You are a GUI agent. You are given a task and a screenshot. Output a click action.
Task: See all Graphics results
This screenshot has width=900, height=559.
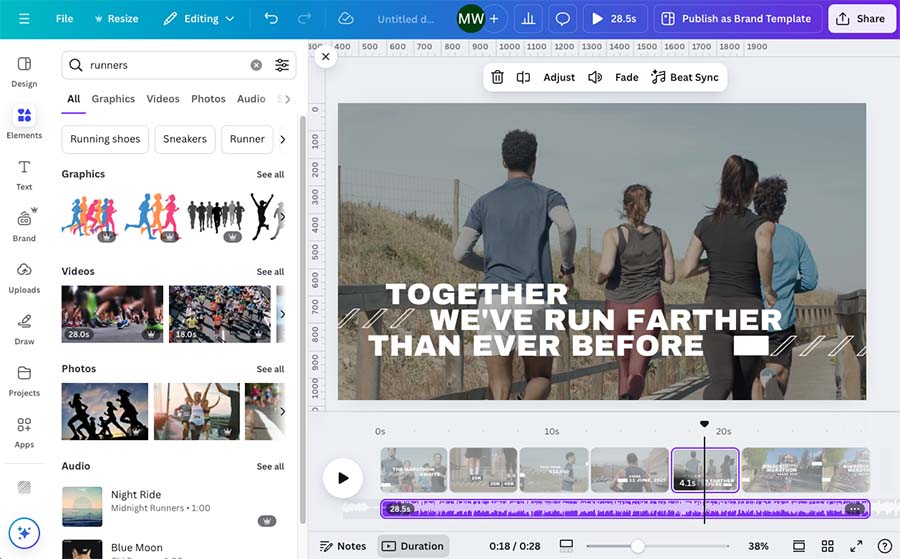point(270,174)
